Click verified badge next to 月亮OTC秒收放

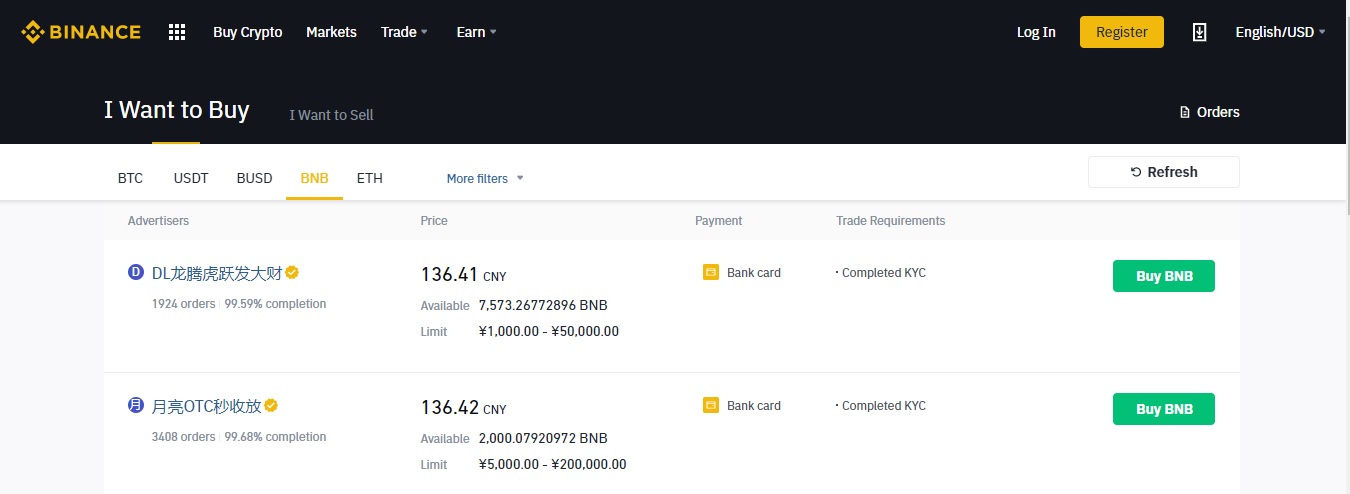[271, 406]
